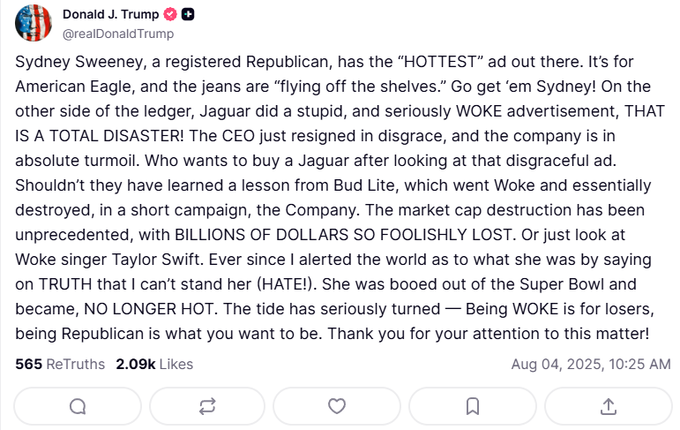Click "HOTTEST" in the first line

click(x=440, y=62)
